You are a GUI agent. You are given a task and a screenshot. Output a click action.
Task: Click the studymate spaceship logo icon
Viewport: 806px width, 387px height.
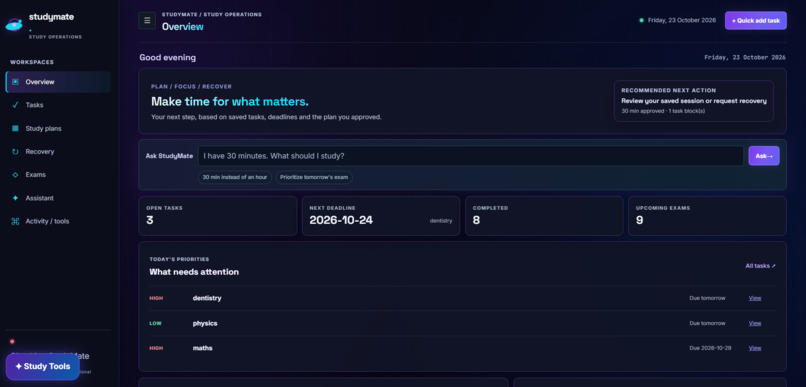coord(14,24)
